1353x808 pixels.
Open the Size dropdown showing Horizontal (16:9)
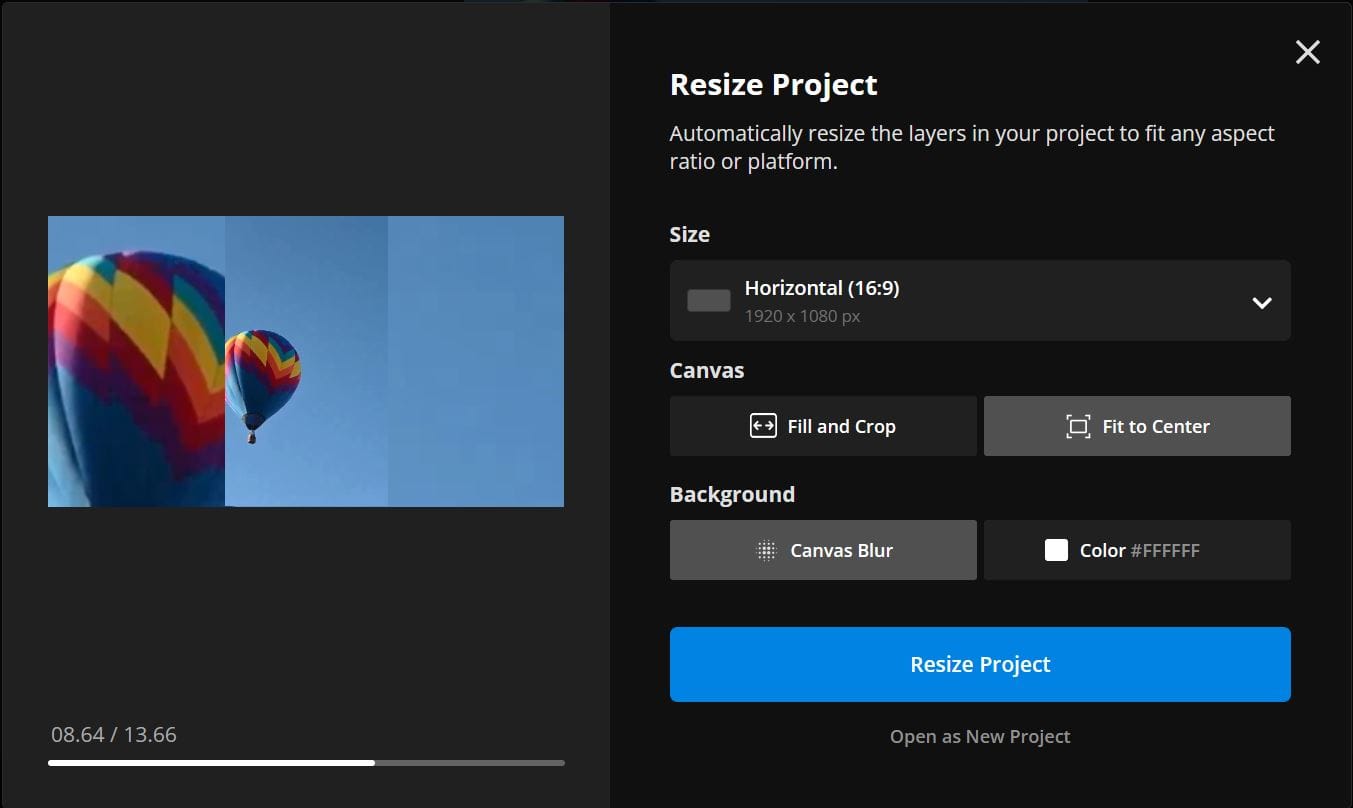pyautogui.click(x=980, y=301)
